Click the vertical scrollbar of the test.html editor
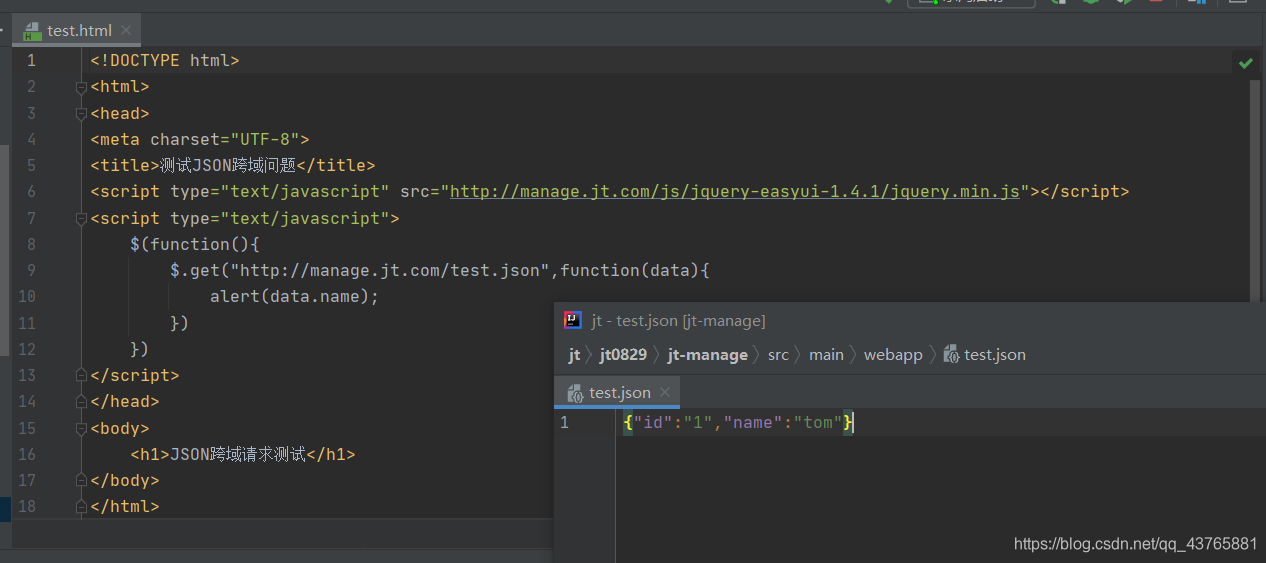 pyautogui.click(x=1256, y=190)
